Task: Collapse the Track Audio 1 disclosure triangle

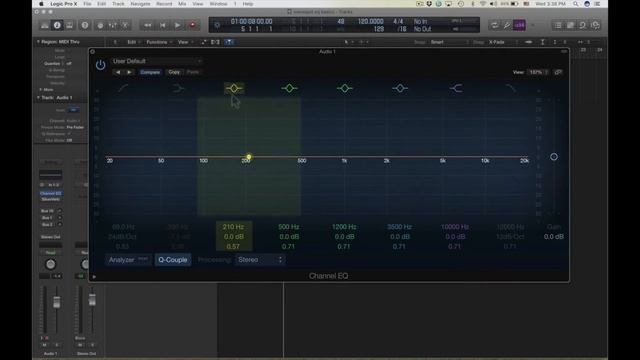Action: tap(38, 98)
